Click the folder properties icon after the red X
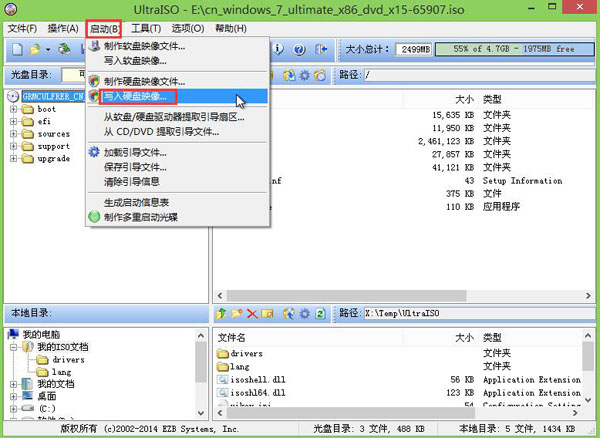The image size is (600, 438). click(267, 314)
